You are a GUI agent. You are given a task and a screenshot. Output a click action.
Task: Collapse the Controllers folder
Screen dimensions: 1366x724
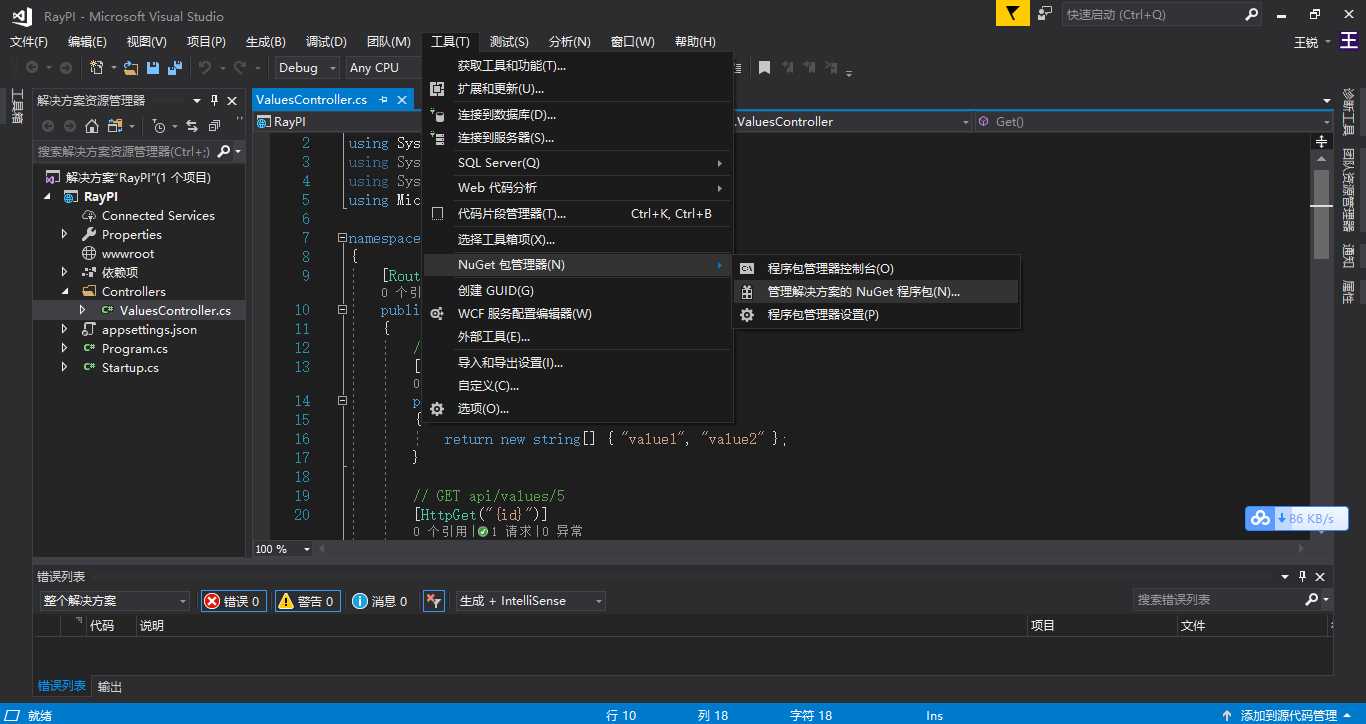point(65,291)
